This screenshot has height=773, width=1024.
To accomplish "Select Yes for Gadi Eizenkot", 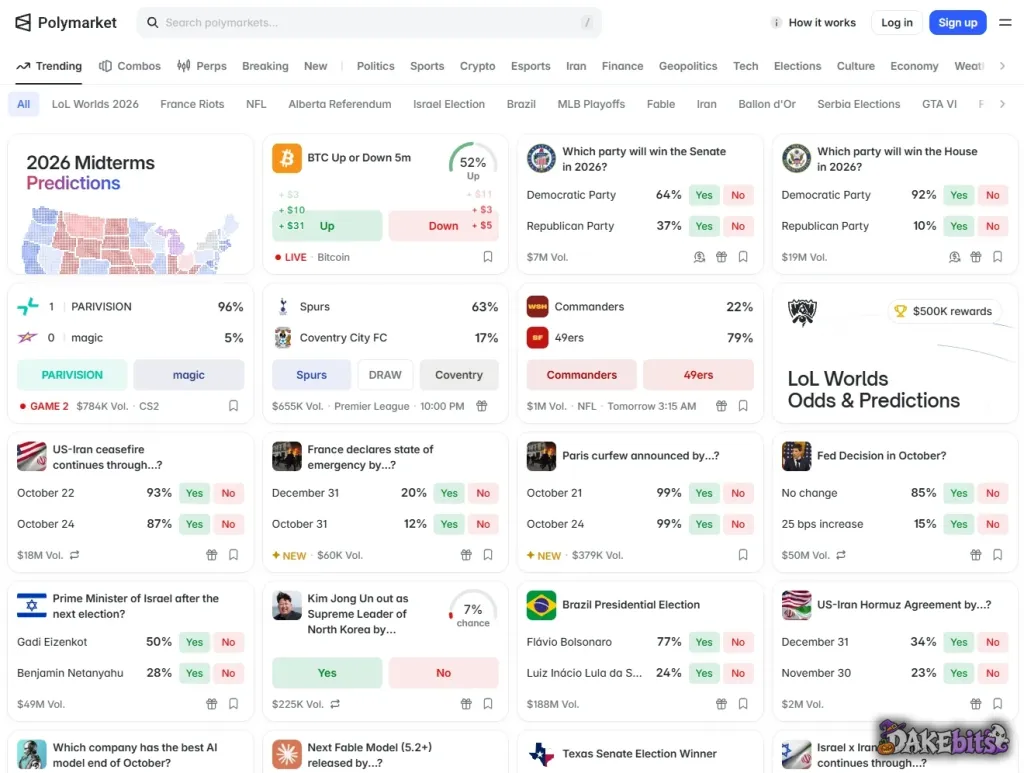I will 194,642.
